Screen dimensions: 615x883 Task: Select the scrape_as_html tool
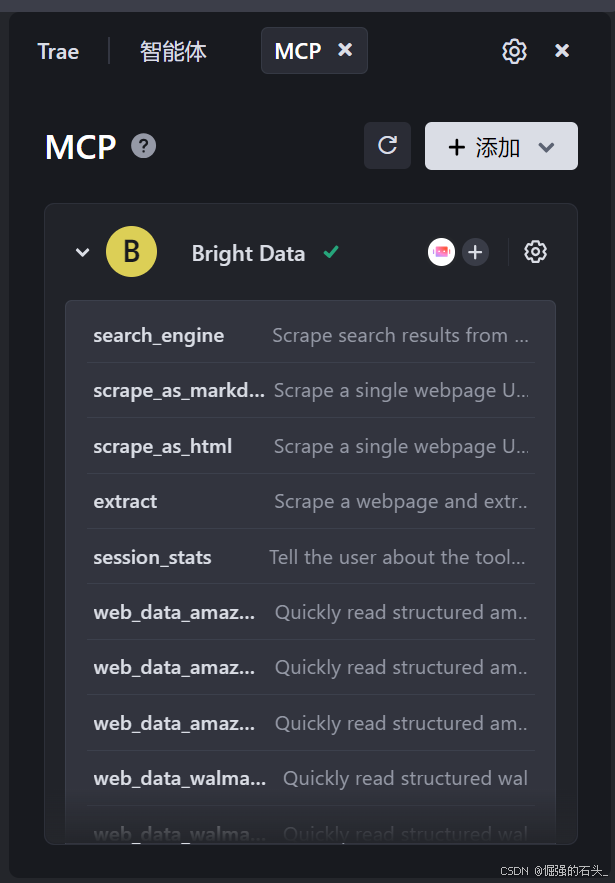click(163, 446)
